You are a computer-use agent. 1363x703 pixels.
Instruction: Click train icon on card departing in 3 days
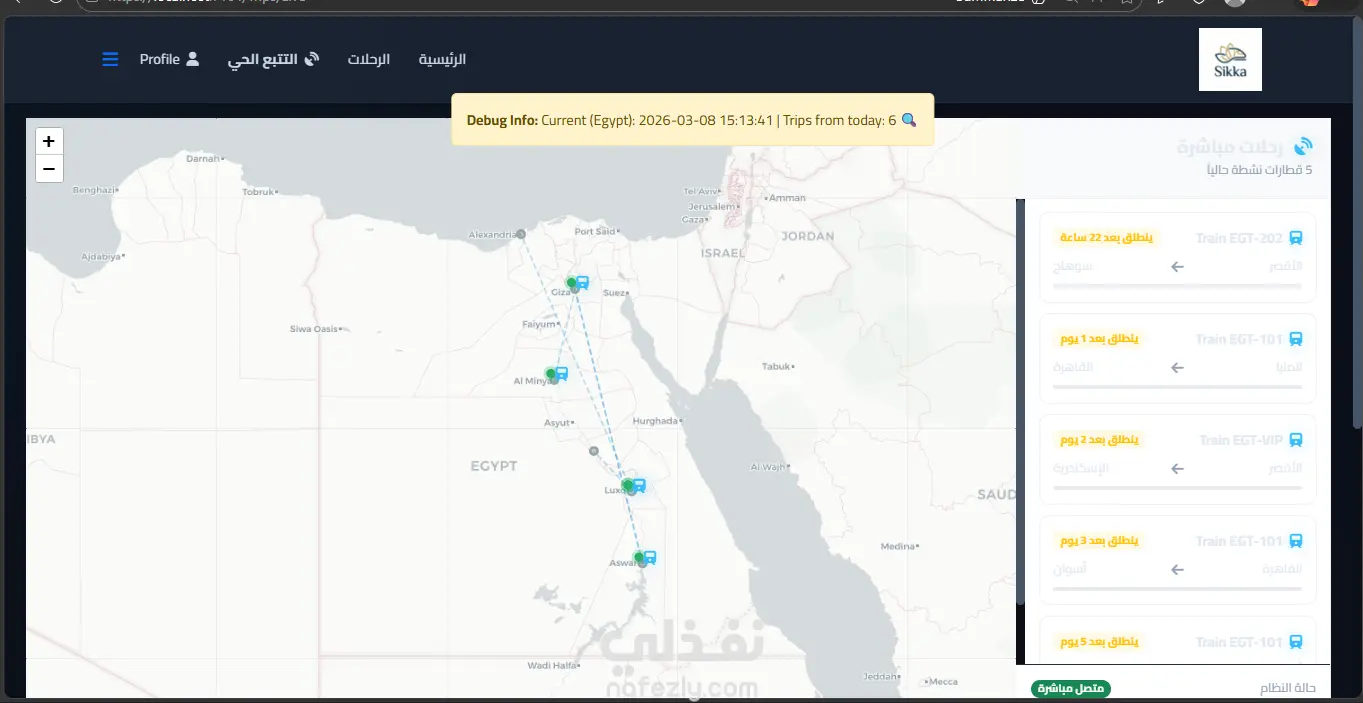click(x=1296, y=541)
